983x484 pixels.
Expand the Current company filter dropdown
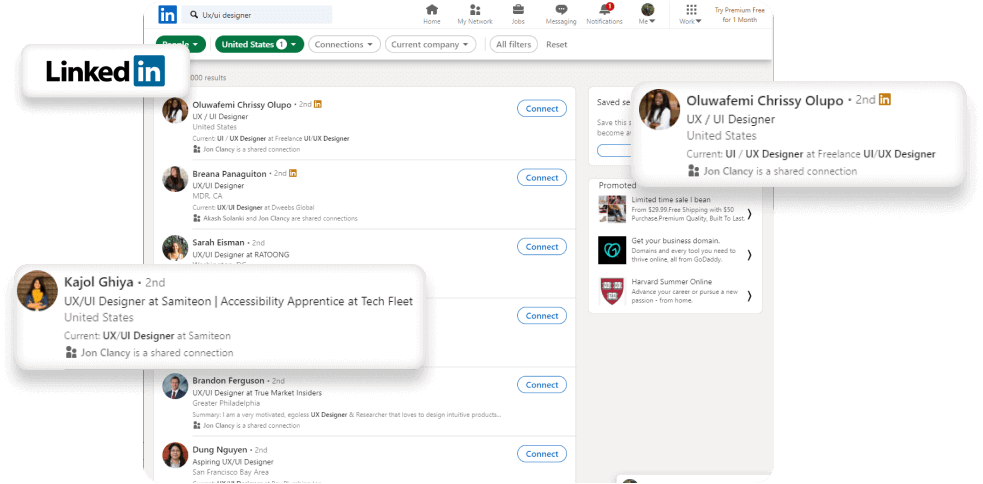(430, 45)
